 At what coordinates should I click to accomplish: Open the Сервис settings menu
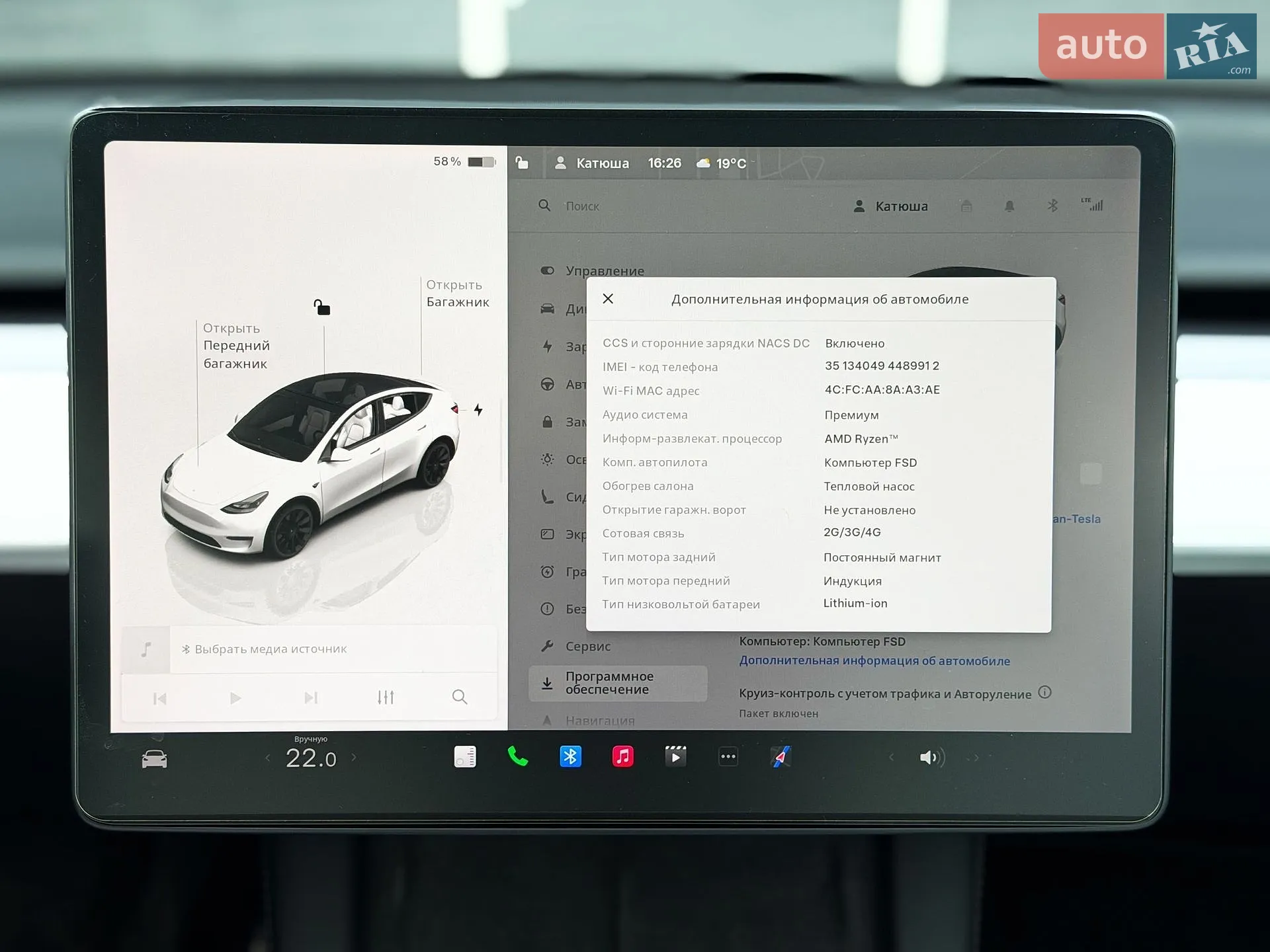[x=575, y=647]
